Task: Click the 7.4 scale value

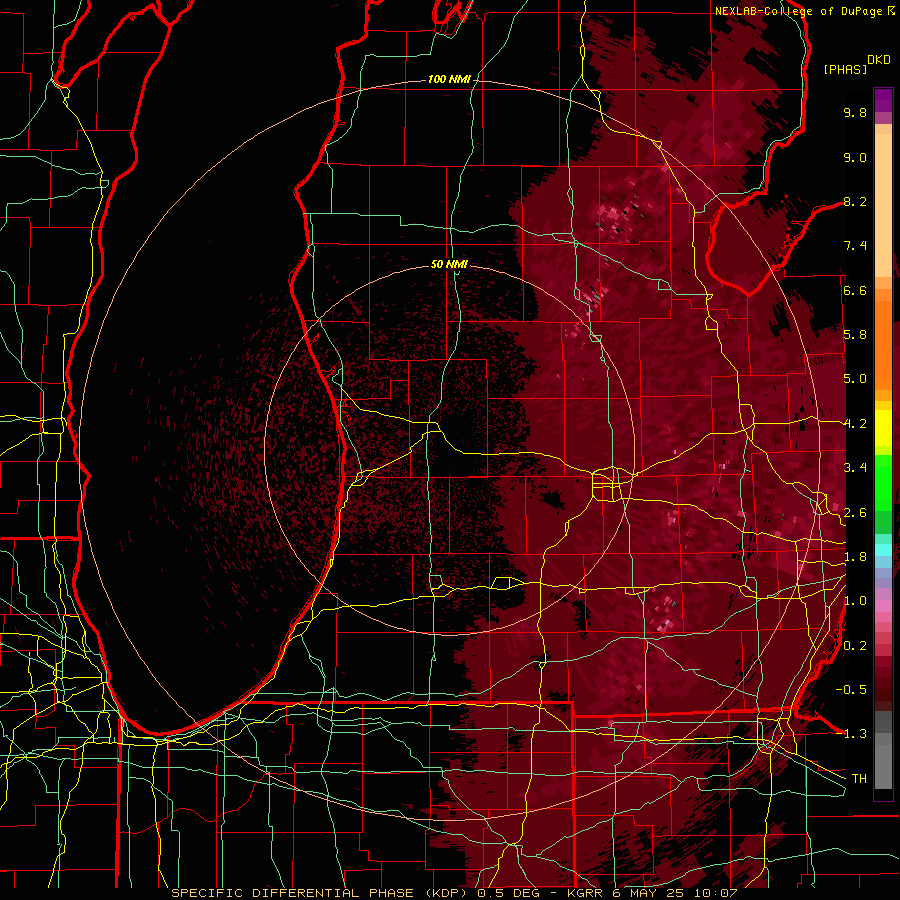Action: pyautogui.click(x=855, y=246)
